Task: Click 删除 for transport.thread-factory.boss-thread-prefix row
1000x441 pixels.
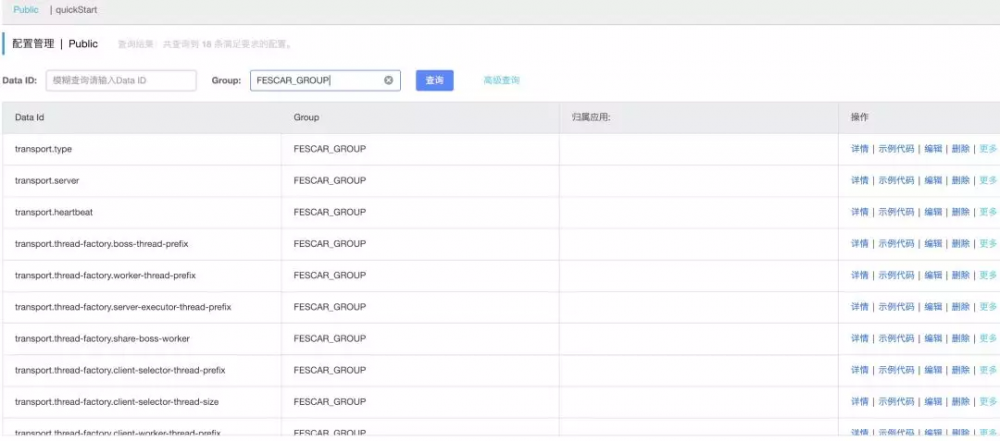Action: coord(960,244)
